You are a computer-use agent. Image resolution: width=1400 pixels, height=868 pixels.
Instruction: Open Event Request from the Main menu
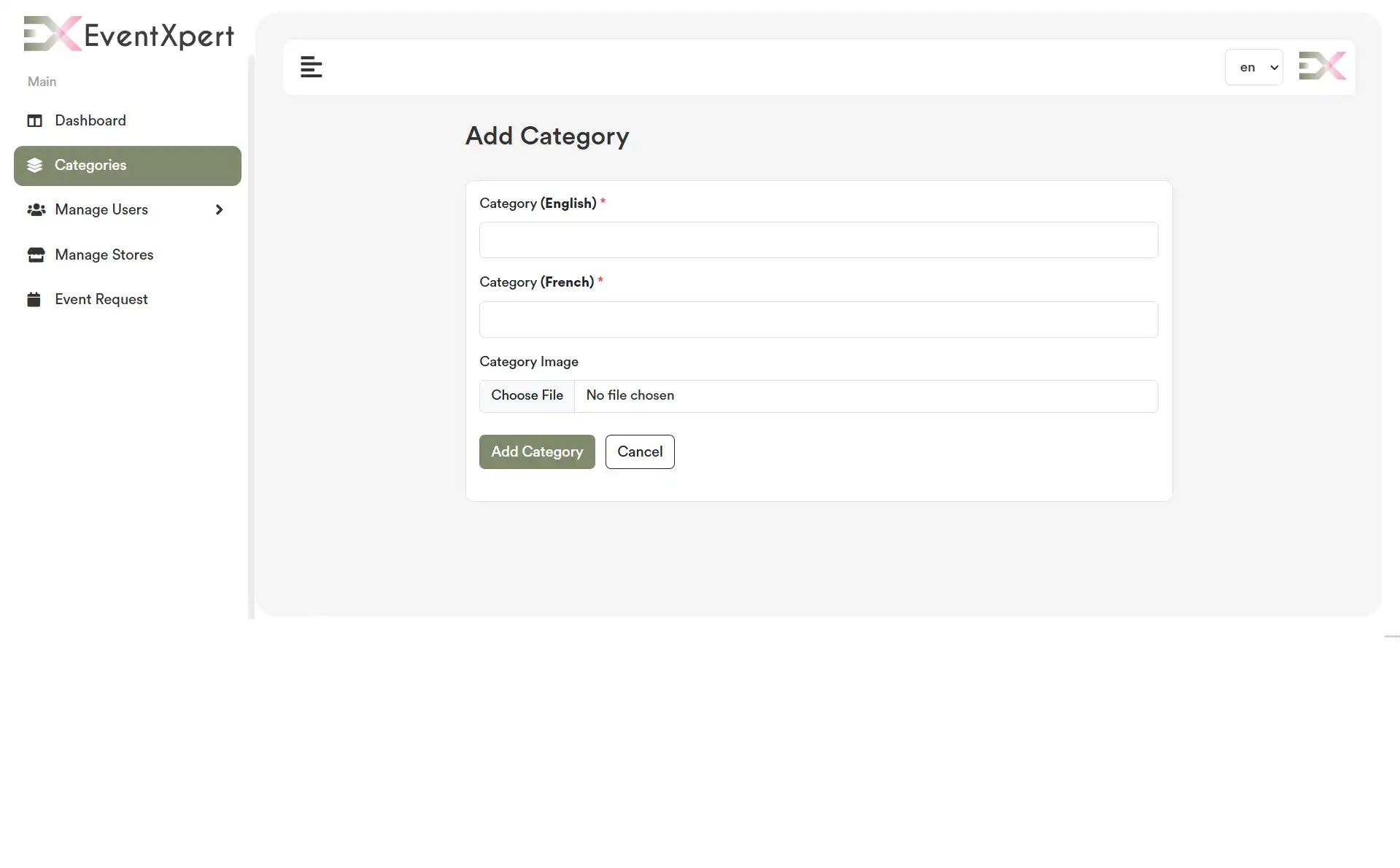(102, 299)
